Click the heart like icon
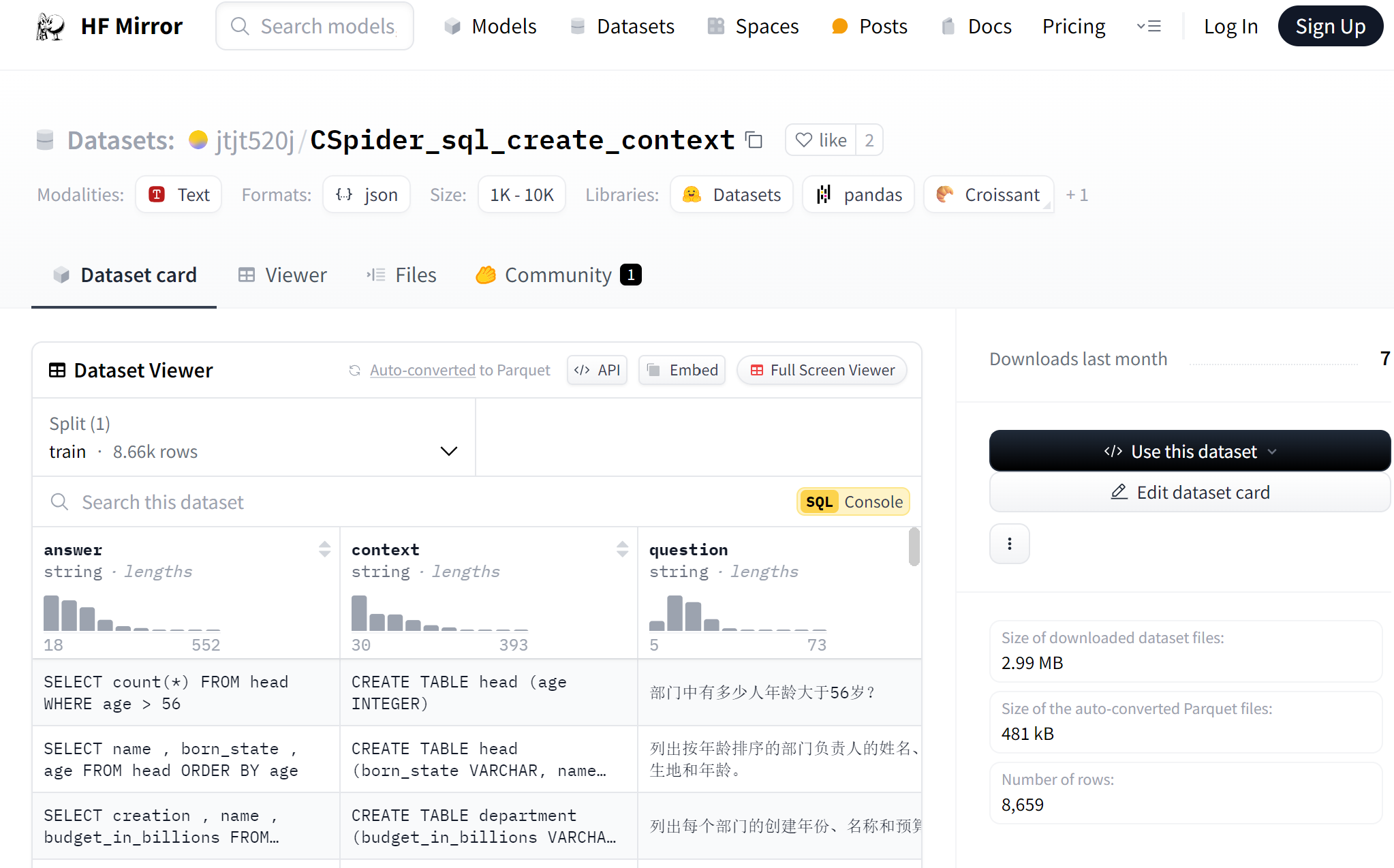1394x868 pixels. pos(804,140)
